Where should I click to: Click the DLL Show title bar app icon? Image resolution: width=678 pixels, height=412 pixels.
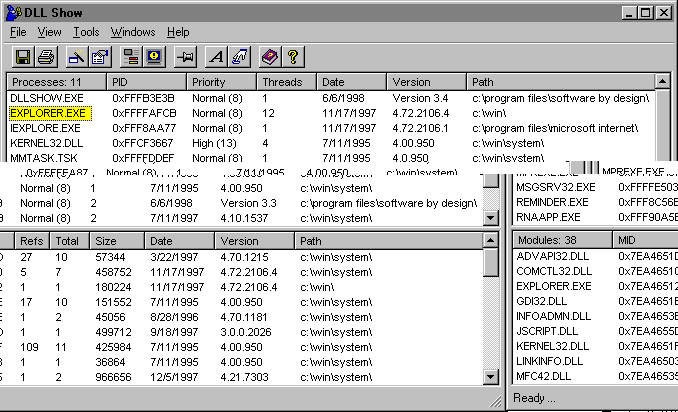(14, 13)
